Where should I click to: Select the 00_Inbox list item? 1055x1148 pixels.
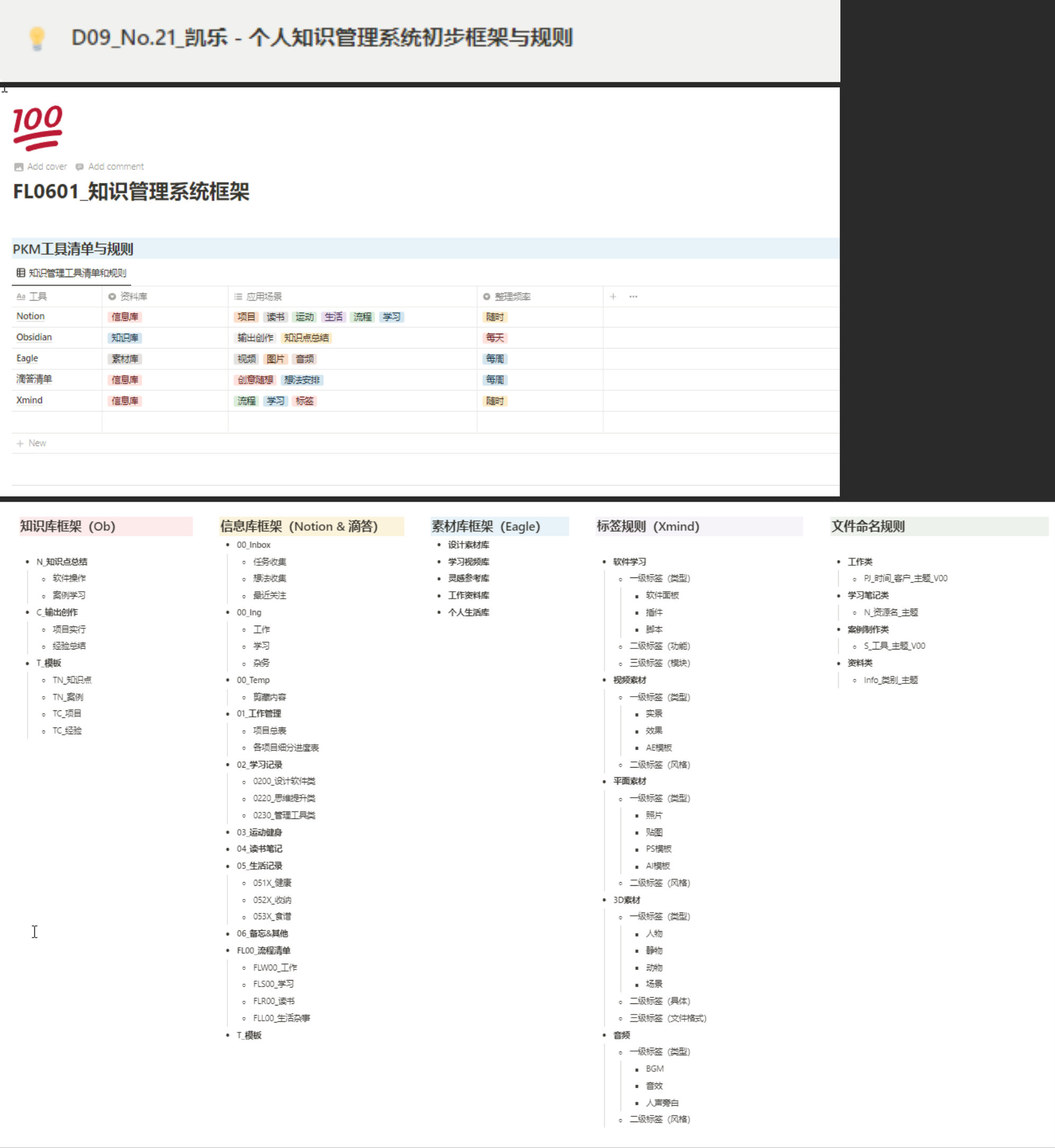tap(253, 545)
